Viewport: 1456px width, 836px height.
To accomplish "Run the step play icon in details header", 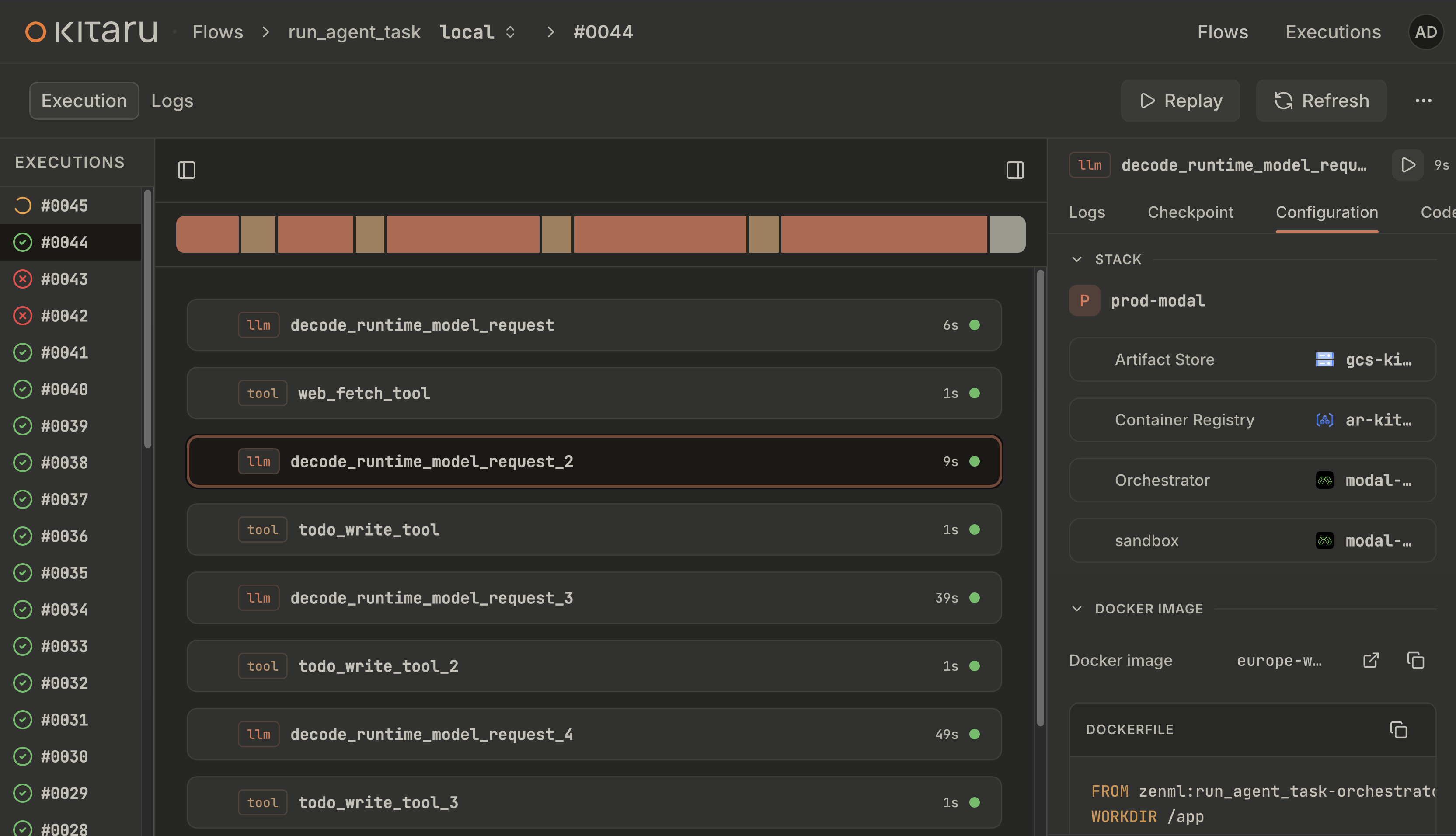I will 1407,165.
